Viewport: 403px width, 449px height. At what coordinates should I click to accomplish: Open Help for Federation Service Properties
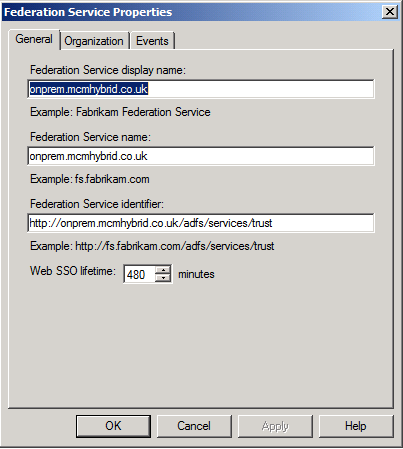coord(356,426)
